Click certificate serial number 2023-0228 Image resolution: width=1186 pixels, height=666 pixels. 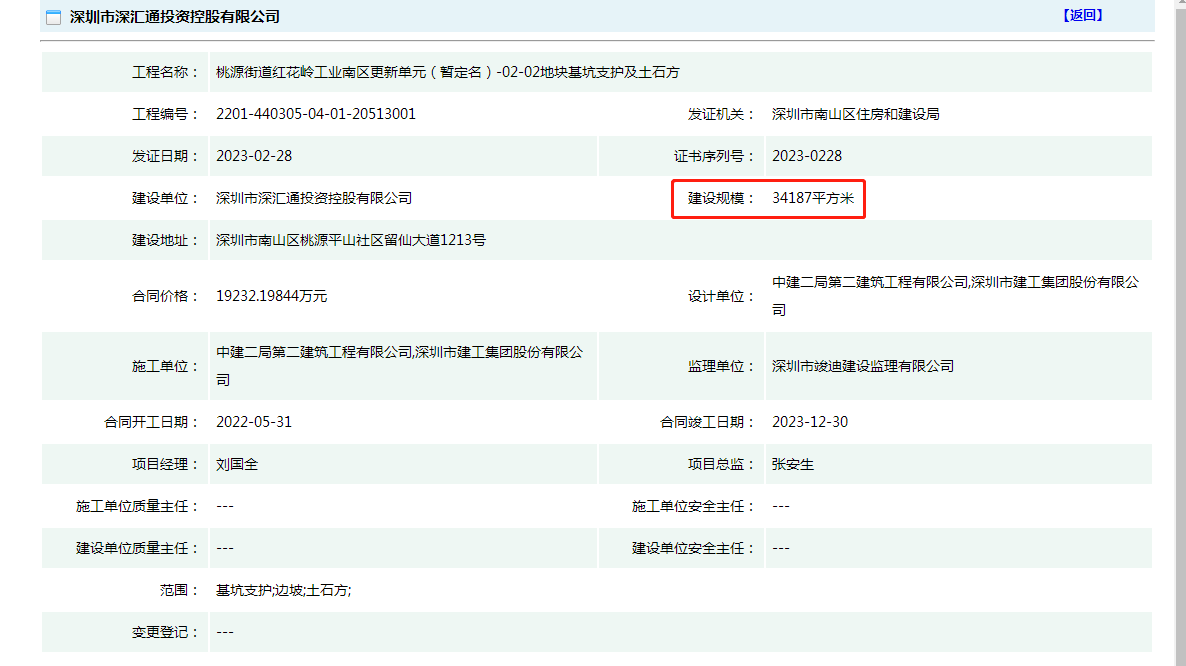(807, 156)
